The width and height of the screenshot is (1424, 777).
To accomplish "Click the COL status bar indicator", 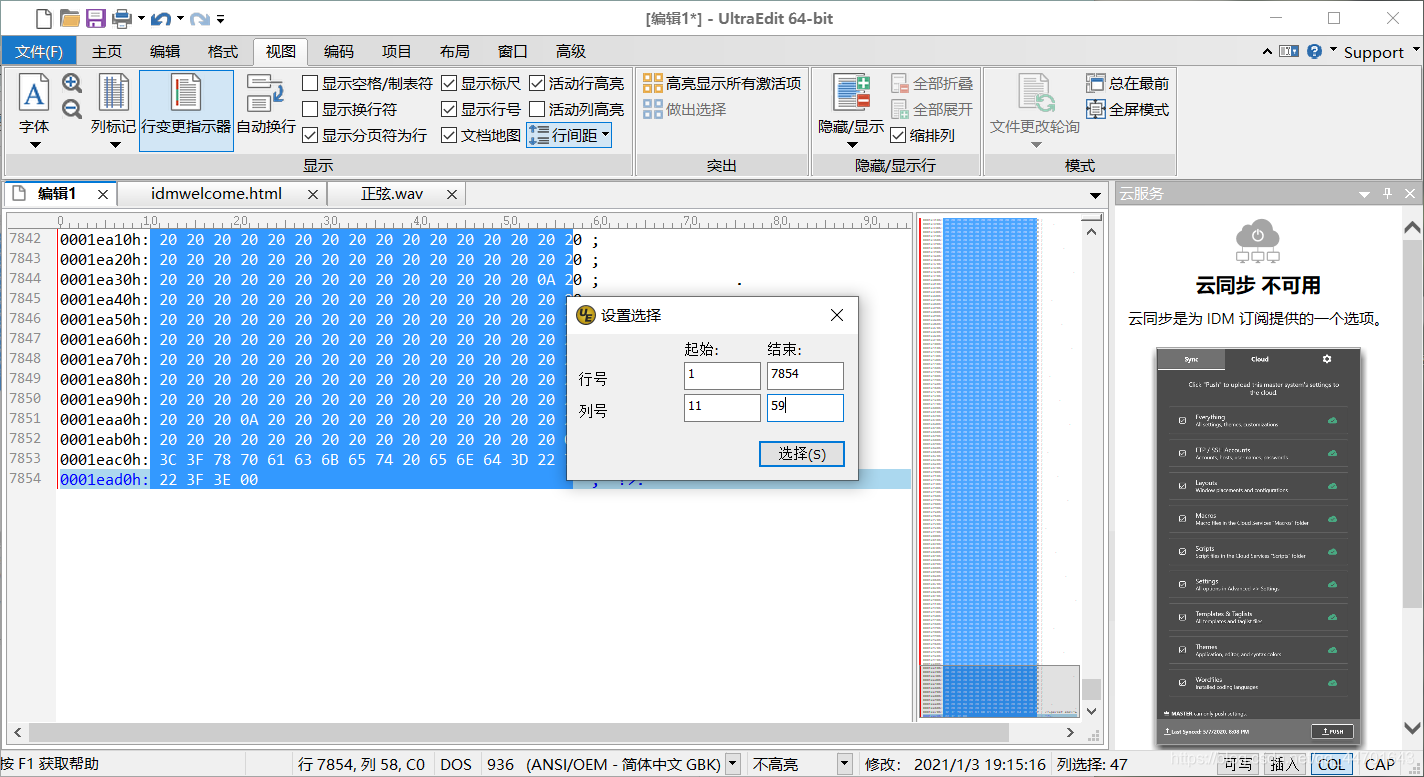I will click(x=1332, y=764).
